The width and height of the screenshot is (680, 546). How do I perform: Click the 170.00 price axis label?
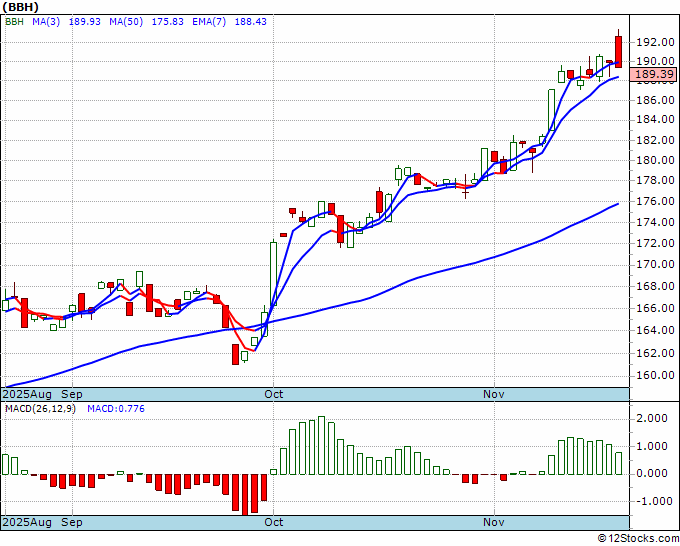click(655, 264)
